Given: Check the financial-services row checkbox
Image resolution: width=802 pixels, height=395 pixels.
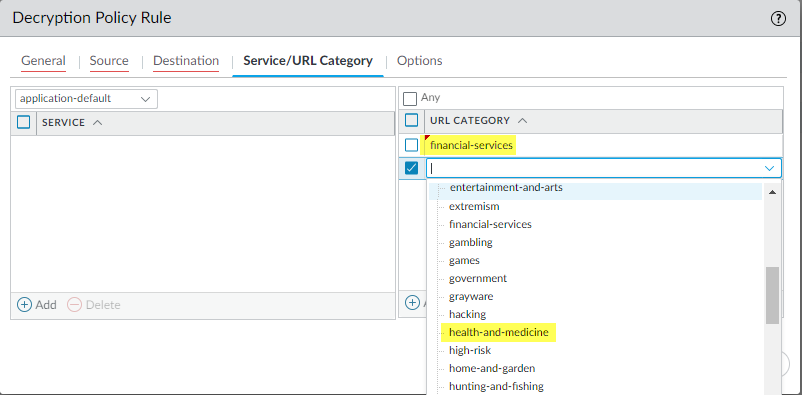Looking at the screenshot, I should point(411,145).
